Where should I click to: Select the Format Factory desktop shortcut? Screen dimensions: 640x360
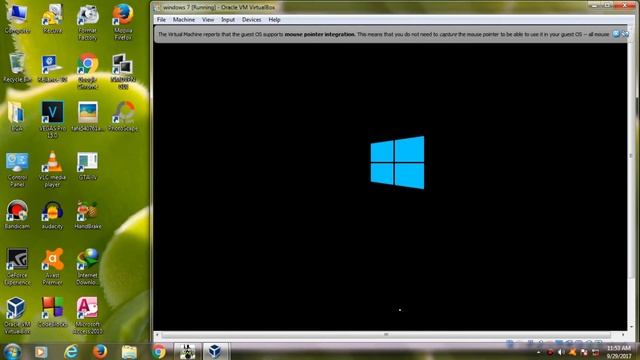[x=88, y=22]
